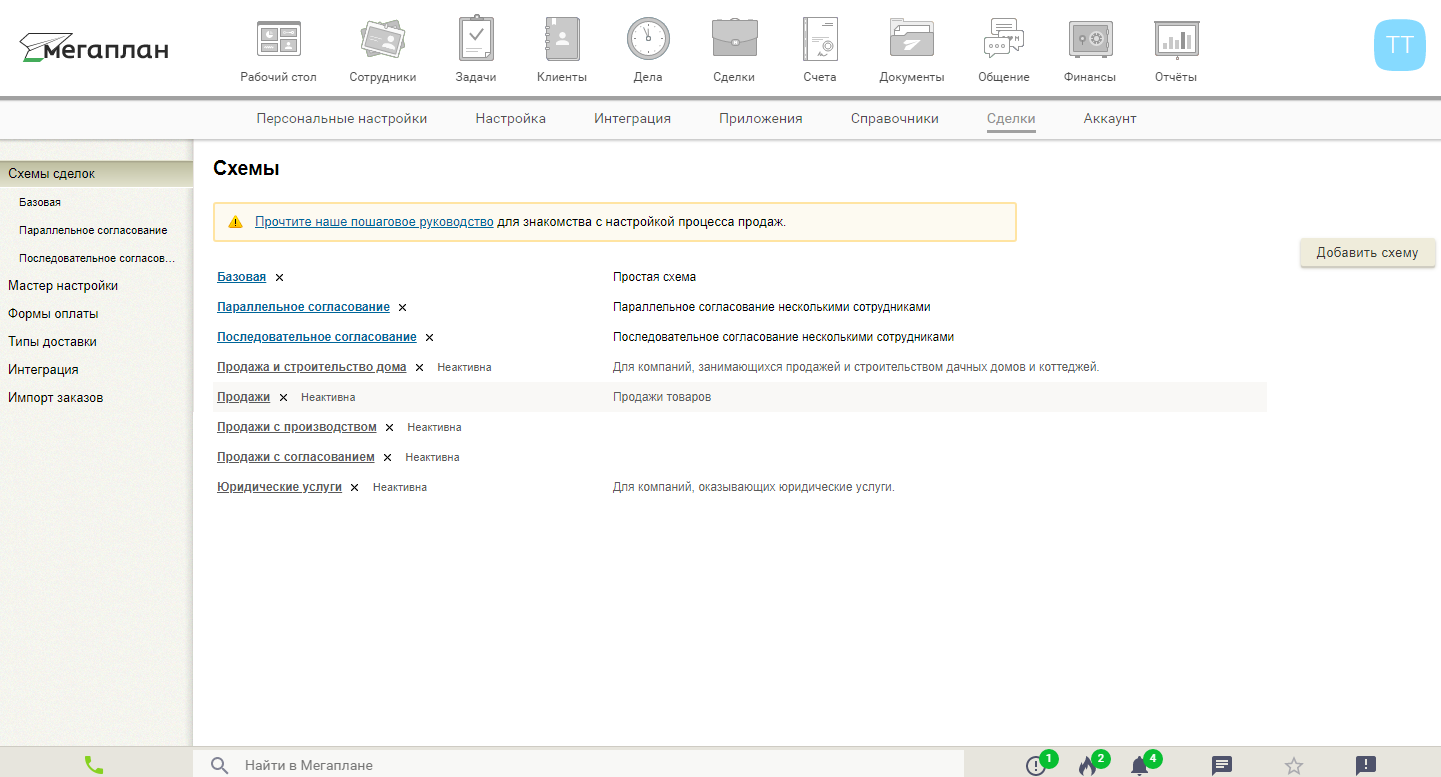Open Продажи с согласованием scheme
The width and height of the screenshot is (1441, 777).
(x=296, y=457)
